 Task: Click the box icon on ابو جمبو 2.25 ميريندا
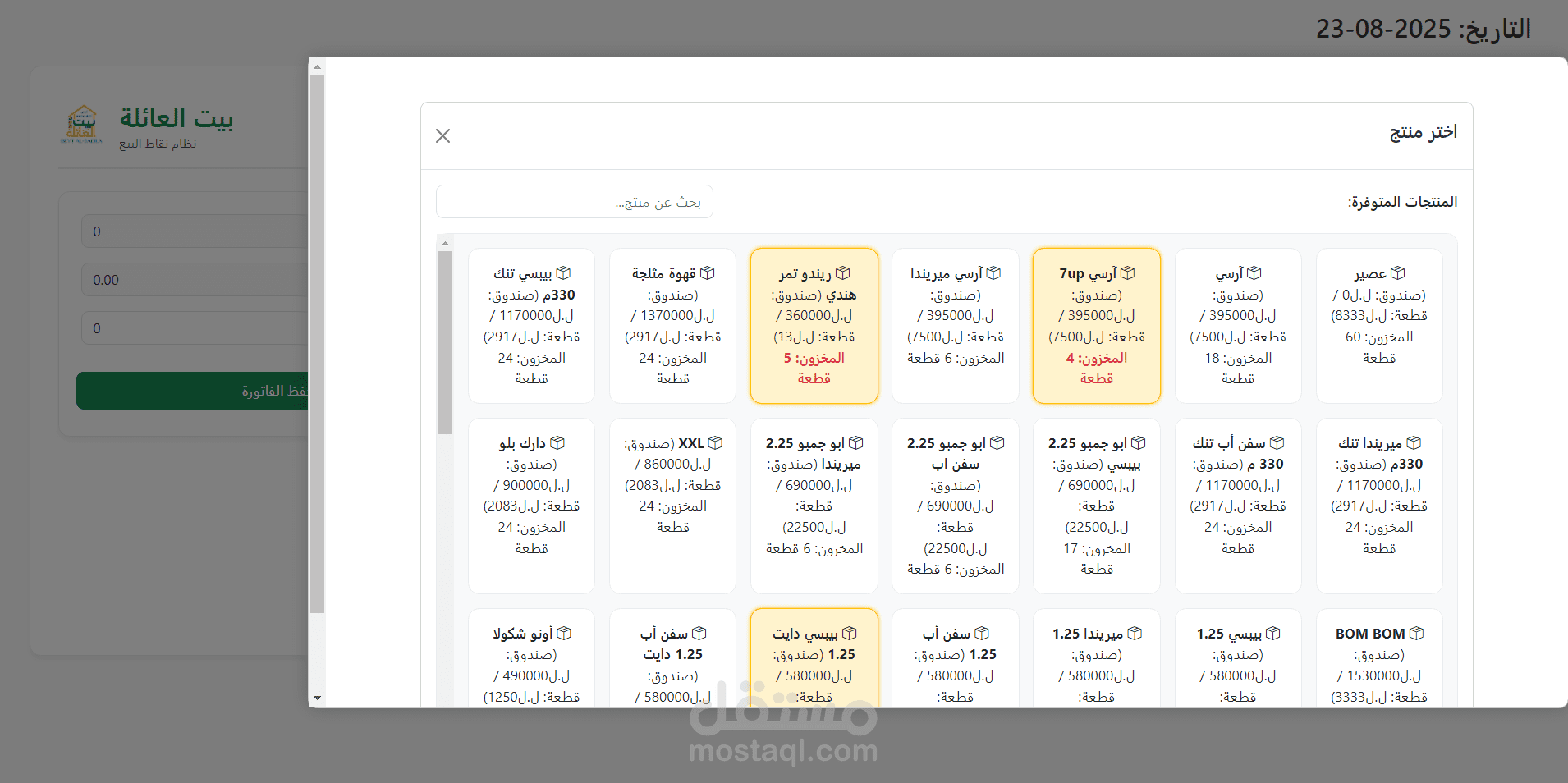pyautogui.click(x=856, y=443)
